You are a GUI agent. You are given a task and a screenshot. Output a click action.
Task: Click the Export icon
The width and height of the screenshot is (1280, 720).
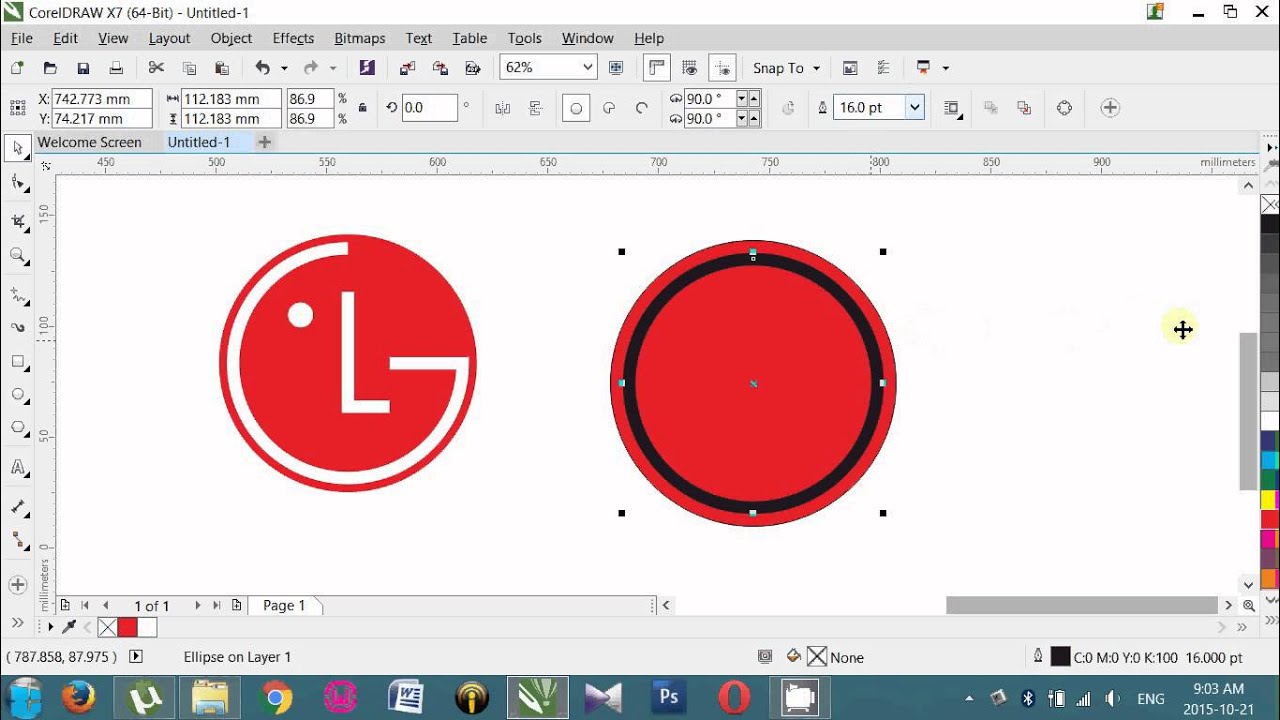pyautogui.click(x=440, y=68)
